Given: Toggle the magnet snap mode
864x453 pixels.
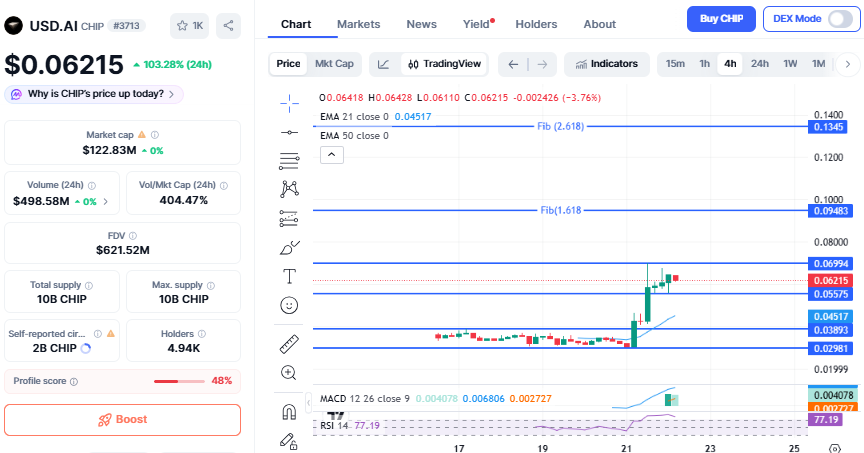Looking at the screenshot, I should [x=289, y=411].
